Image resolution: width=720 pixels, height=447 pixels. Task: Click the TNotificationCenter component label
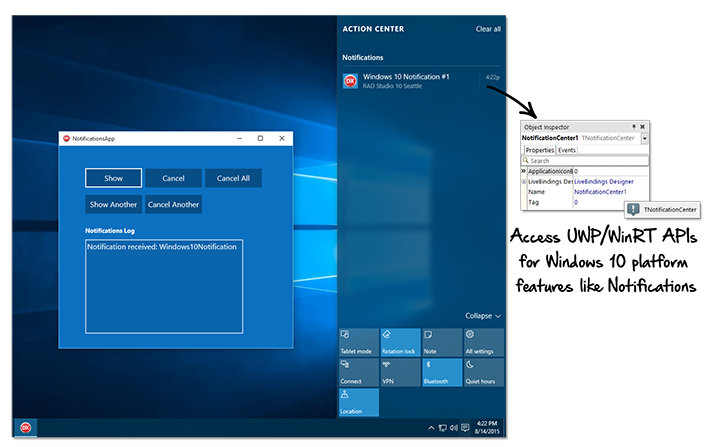(x=670, y=209)
